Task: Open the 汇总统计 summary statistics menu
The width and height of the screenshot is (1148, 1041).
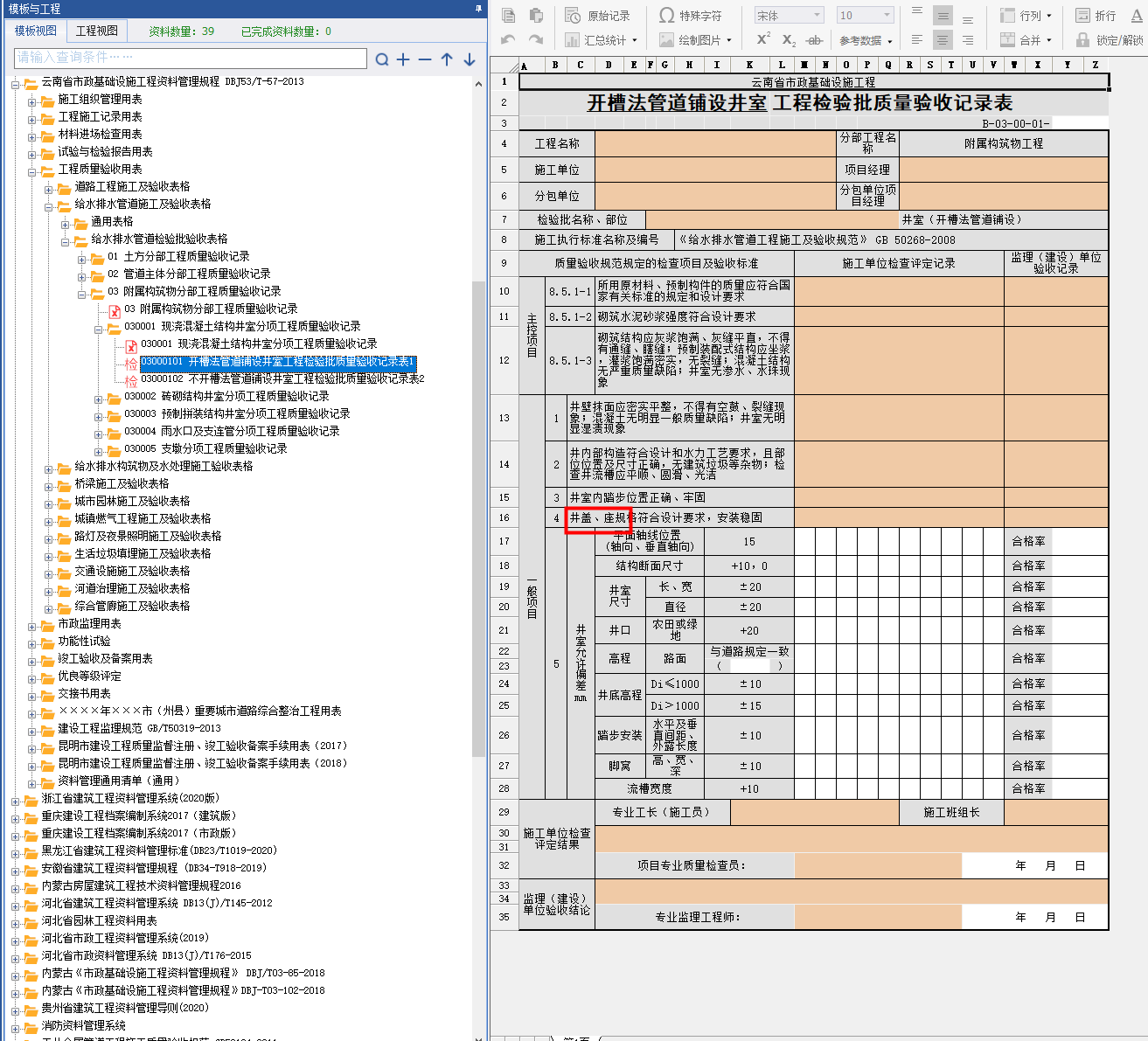Action: tap(602, 40)
